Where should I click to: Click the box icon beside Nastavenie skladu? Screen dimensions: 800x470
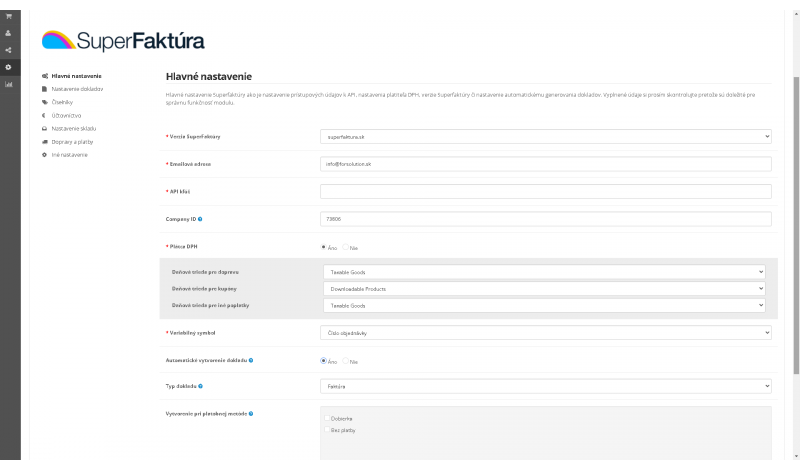[x=45, y=129]
